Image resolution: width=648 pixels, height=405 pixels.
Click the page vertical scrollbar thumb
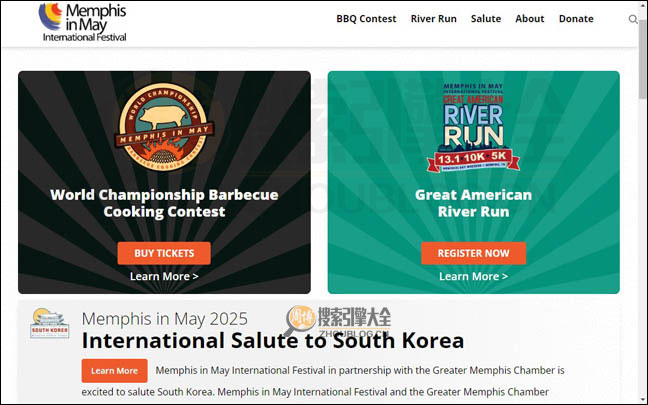(x=643, y=58)
